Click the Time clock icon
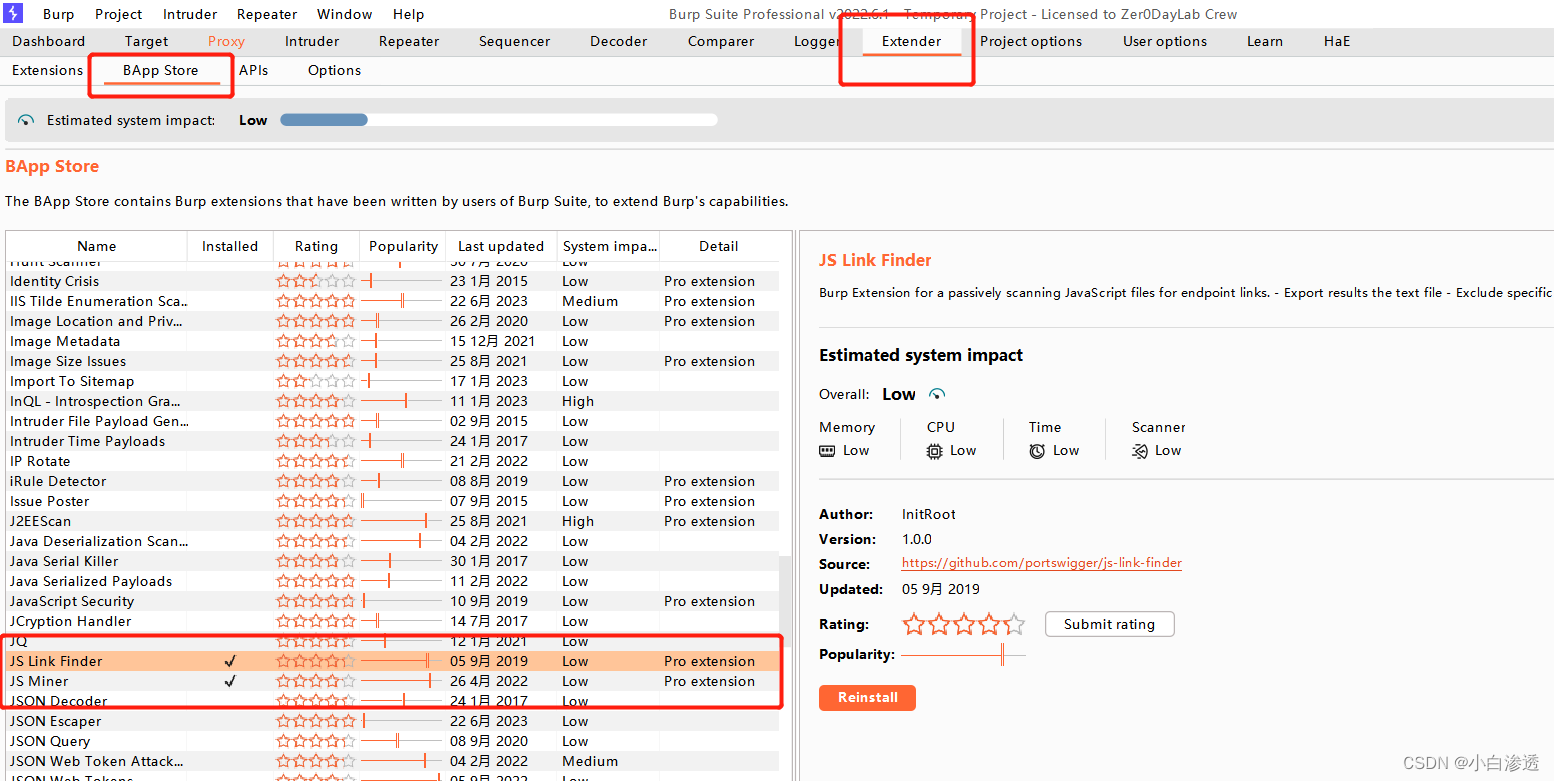This screenshot has height=781, width=1554. click(x=1037, y=451)
